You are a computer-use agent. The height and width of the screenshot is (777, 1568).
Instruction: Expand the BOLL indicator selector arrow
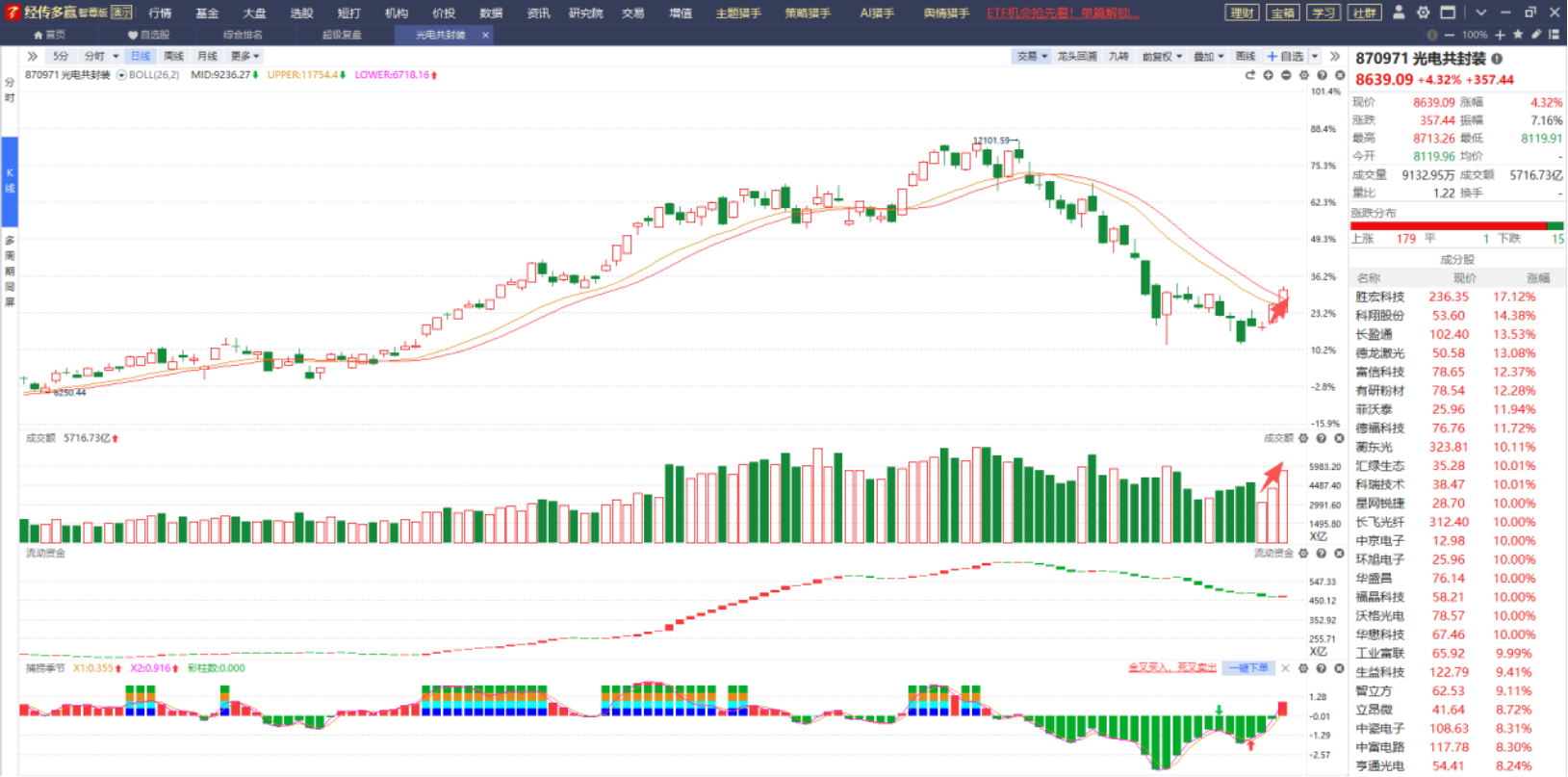121,75
